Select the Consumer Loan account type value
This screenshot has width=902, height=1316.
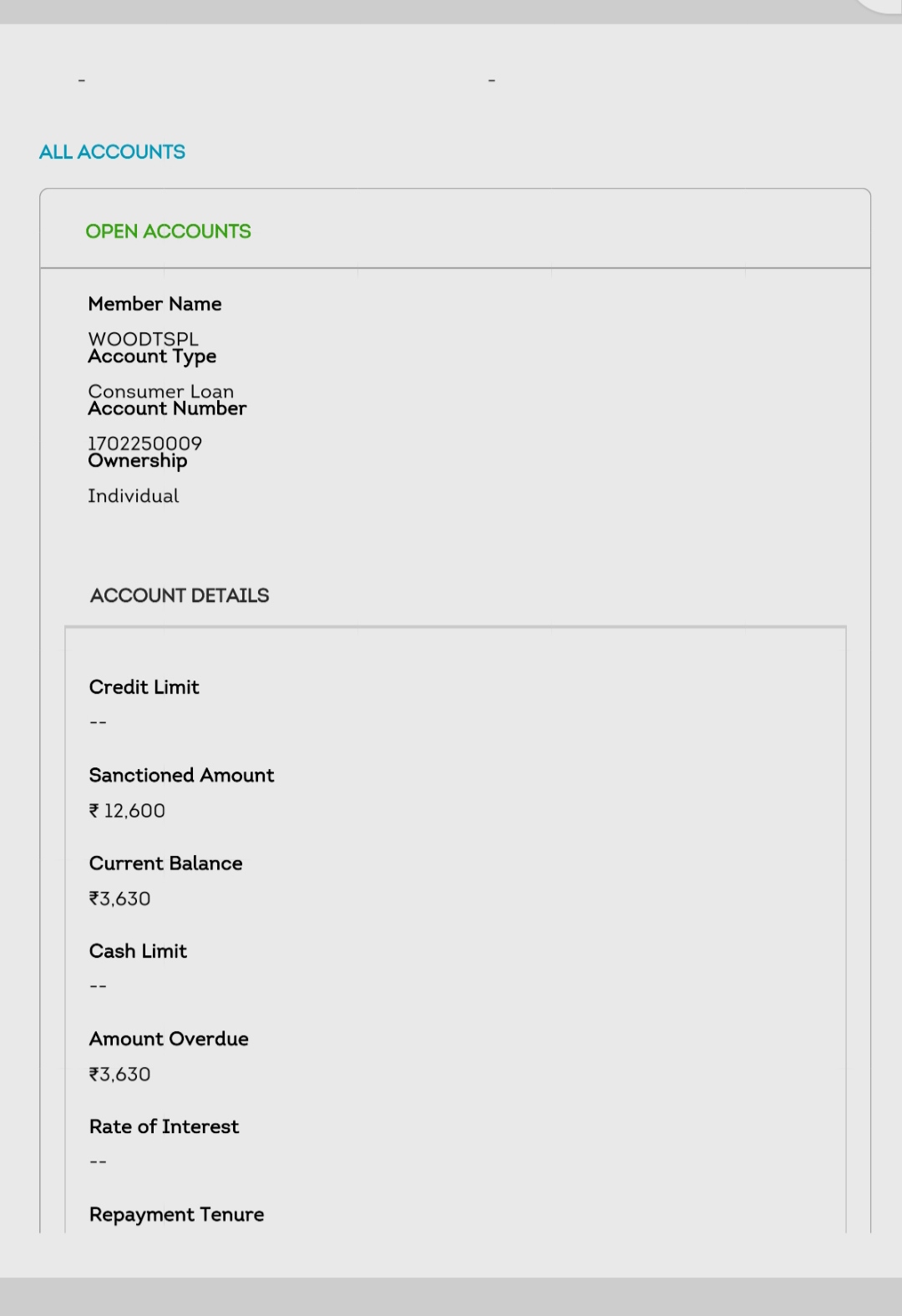(x=160, y=391)
